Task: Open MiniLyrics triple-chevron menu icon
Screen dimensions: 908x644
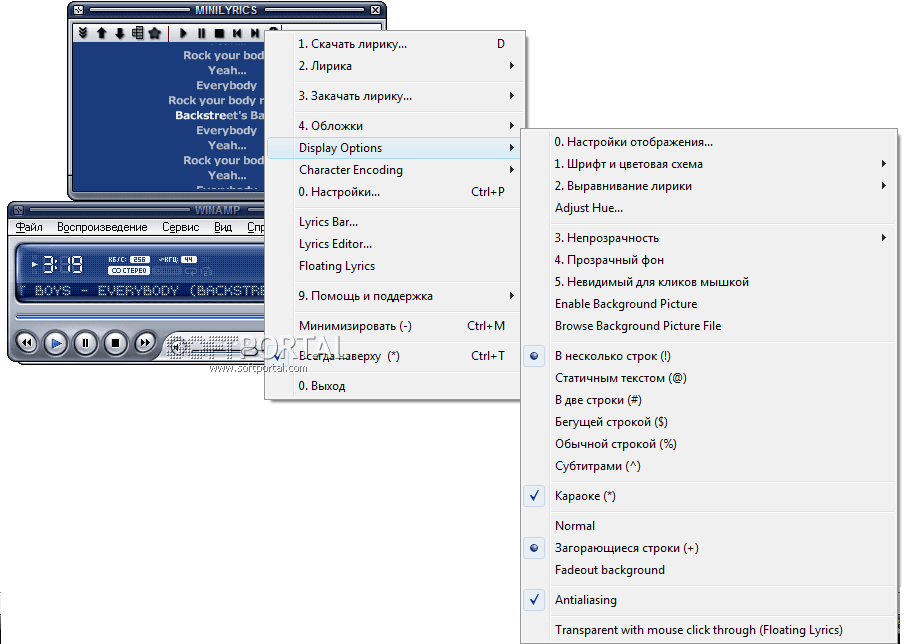Action: tap(83, 33)
